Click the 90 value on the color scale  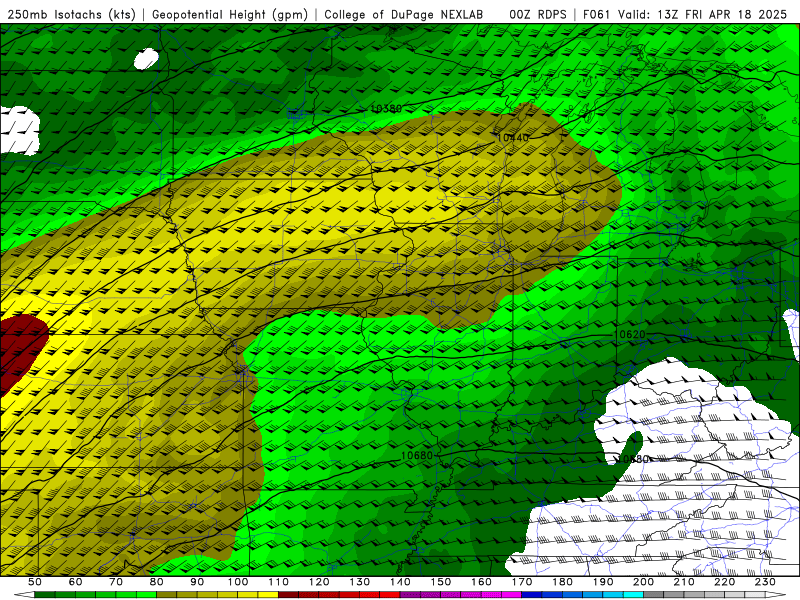point(197,582)
